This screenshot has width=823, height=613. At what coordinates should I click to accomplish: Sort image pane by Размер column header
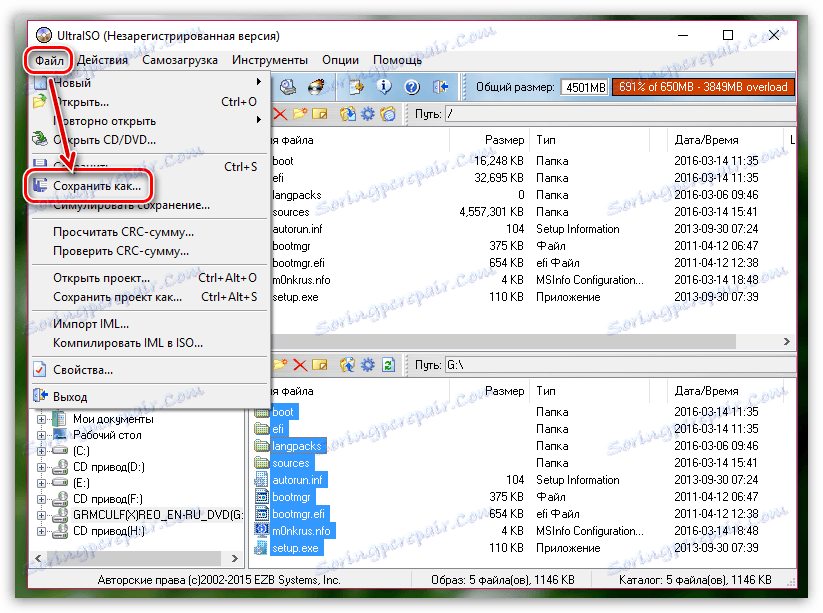[490, 140]
